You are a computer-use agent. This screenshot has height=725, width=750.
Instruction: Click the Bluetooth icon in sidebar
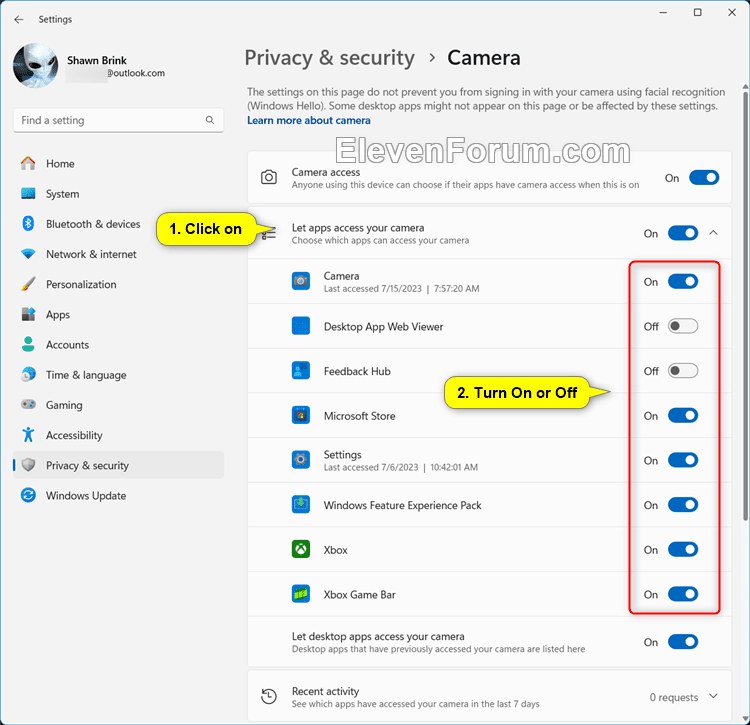point(28,223)
